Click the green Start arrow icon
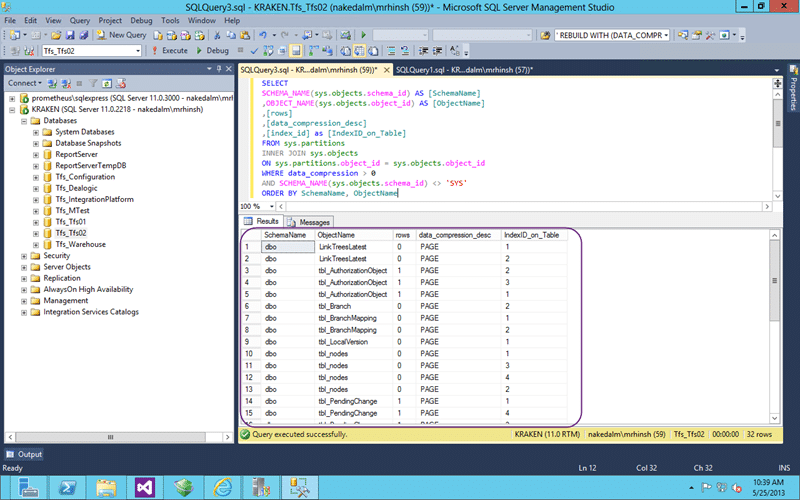 (x=363, y=35)
